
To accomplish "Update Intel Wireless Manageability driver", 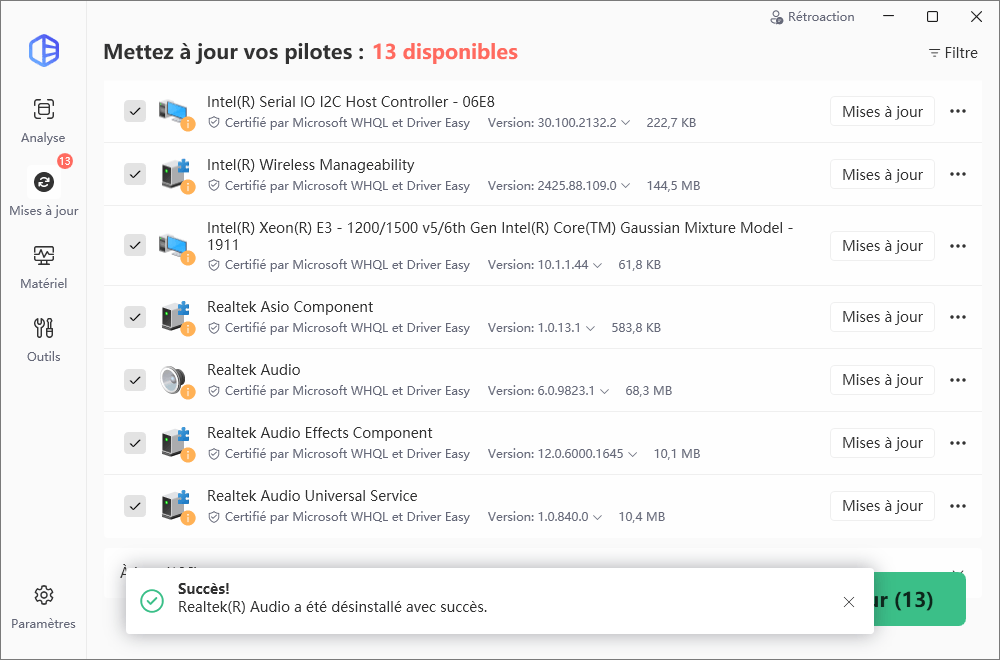I will click(882, 175).
